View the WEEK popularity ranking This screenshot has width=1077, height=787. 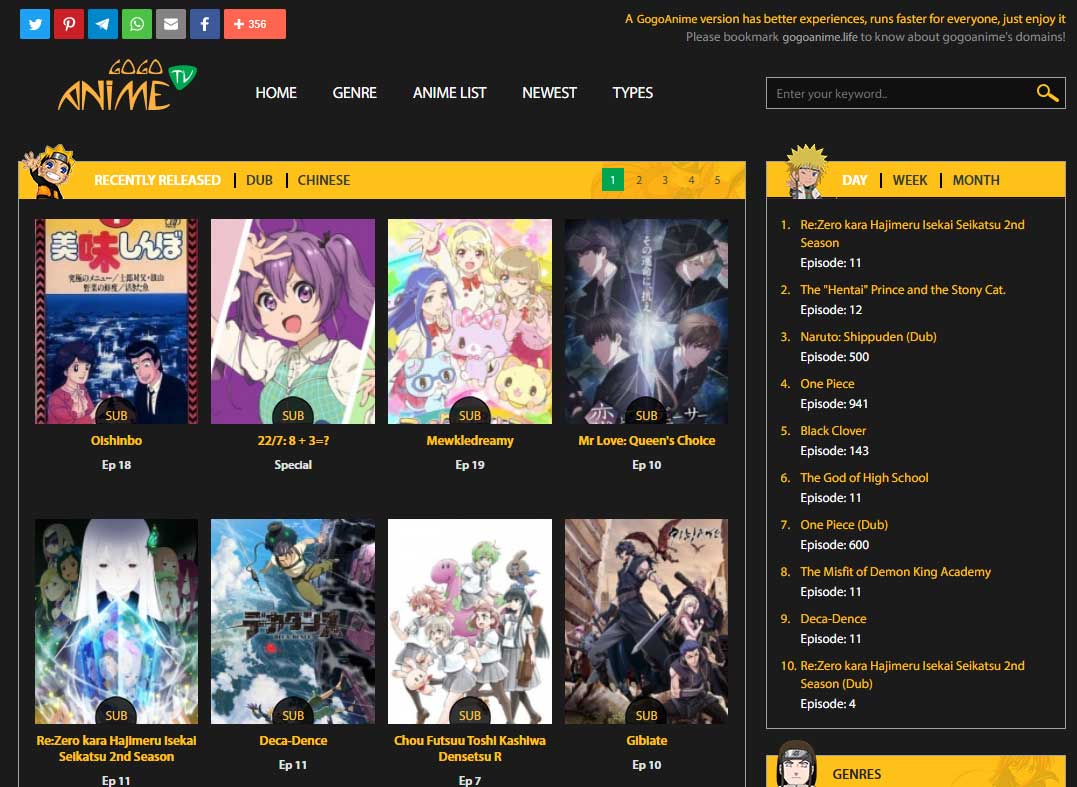tap(909, 180)
